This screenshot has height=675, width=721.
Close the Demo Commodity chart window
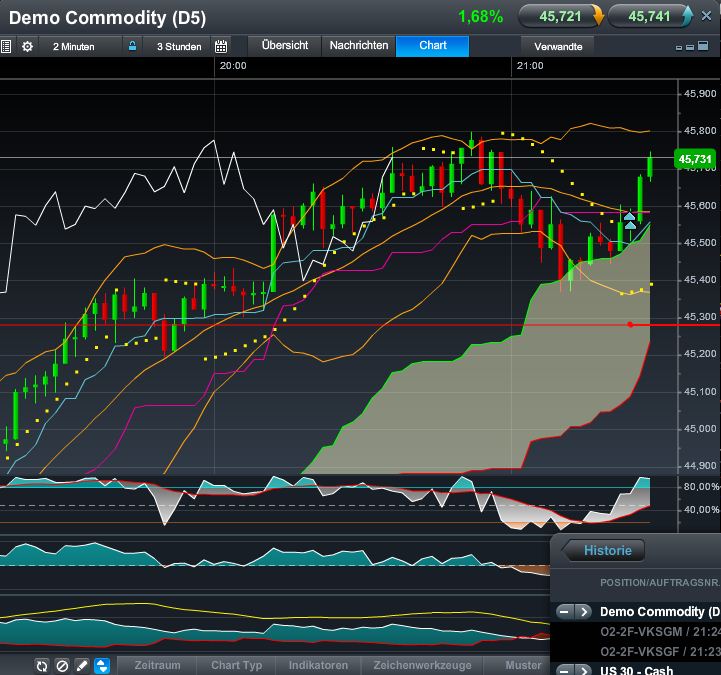[x=706, y=16]
